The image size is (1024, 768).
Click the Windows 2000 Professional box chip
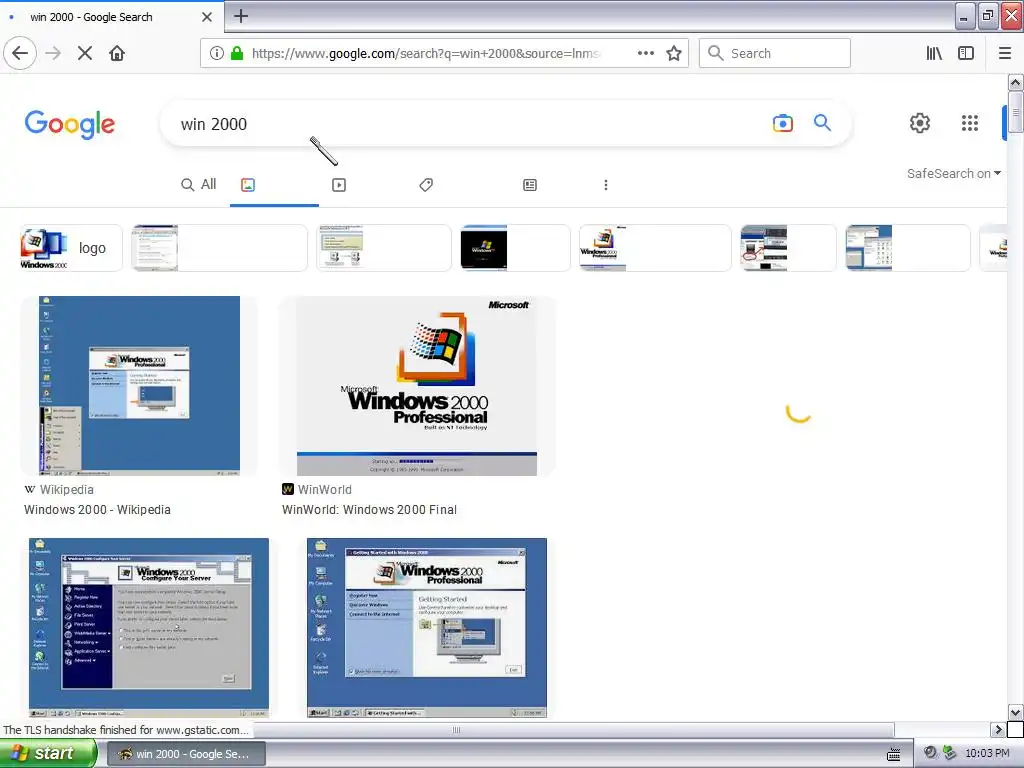point(655,248)
